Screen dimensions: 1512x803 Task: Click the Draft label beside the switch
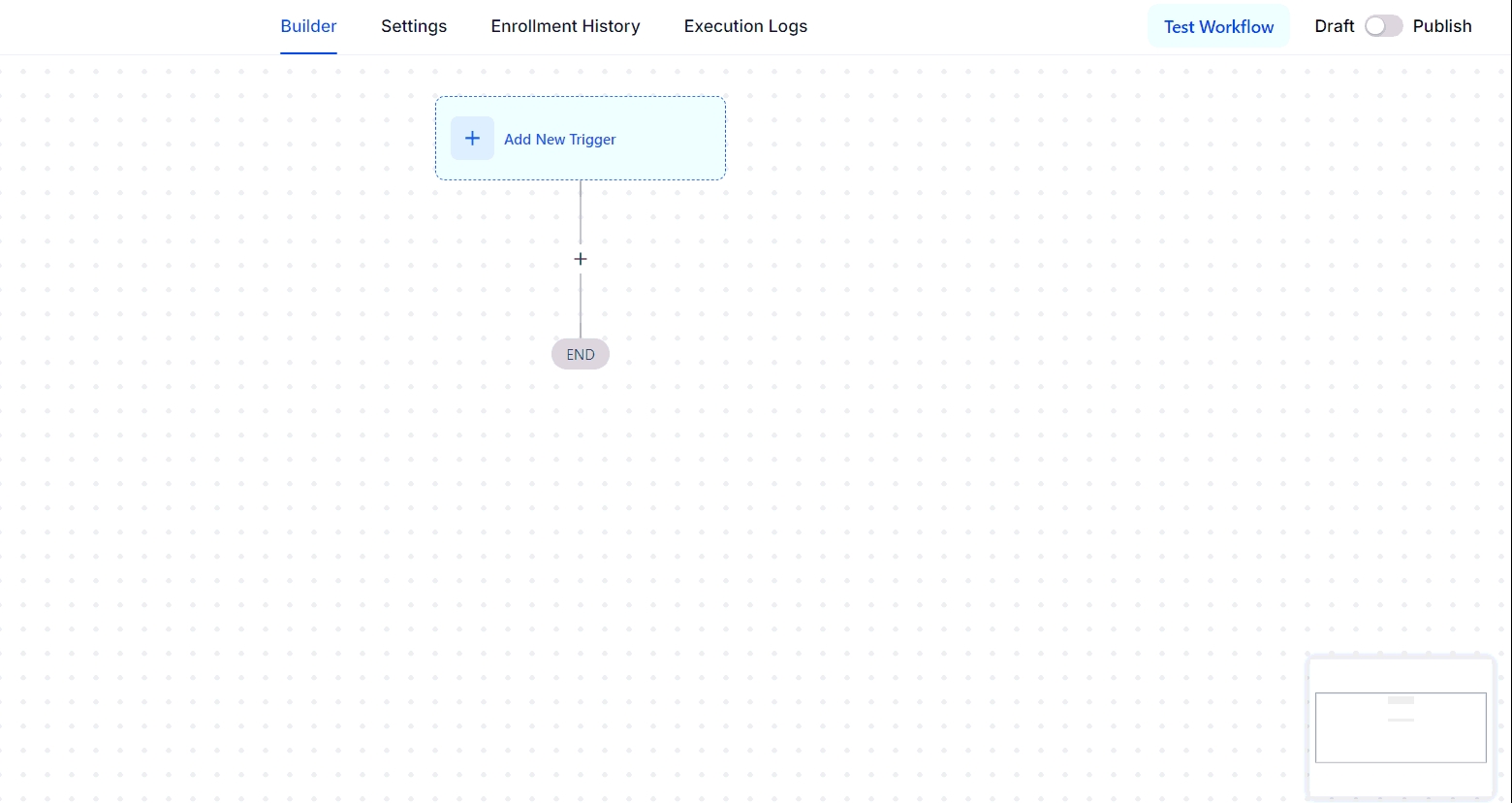coord(1334,26)
